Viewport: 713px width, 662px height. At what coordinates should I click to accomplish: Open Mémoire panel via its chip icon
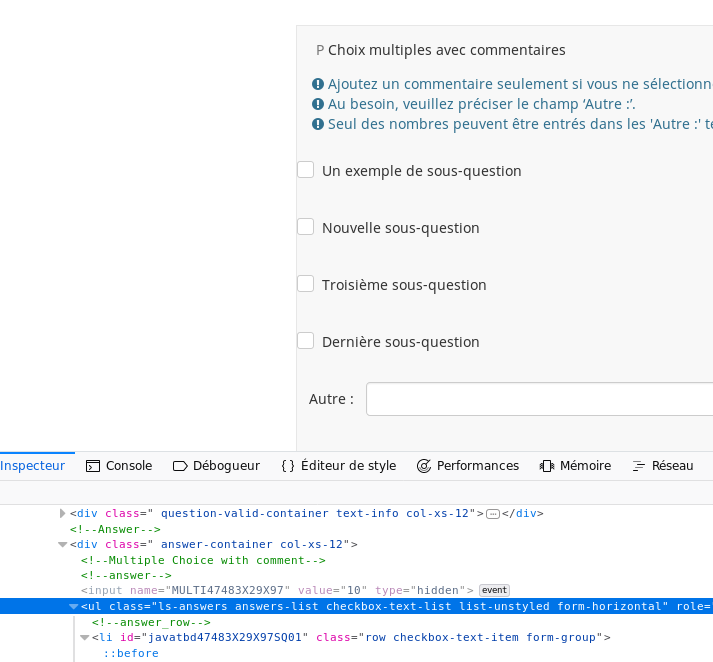pos(547,466)
